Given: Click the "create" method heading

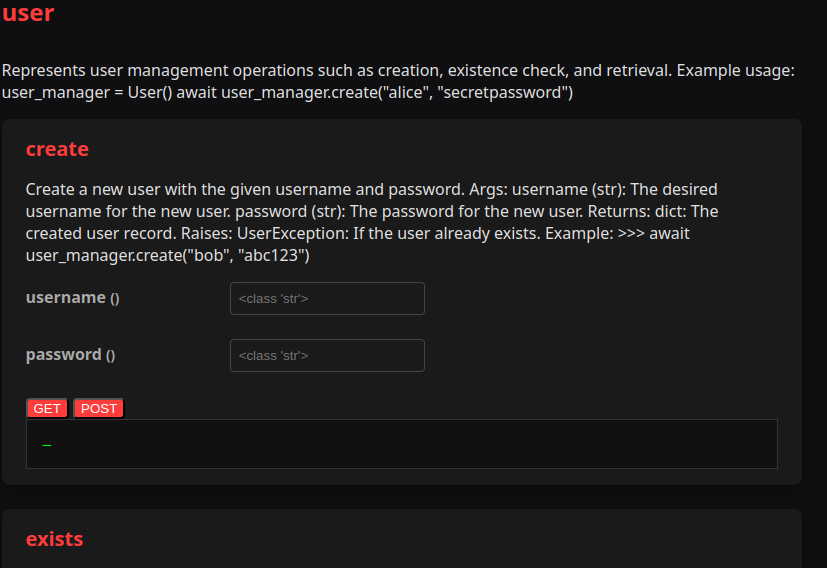Looking at the screenshot, I should [x=57, y=149].
